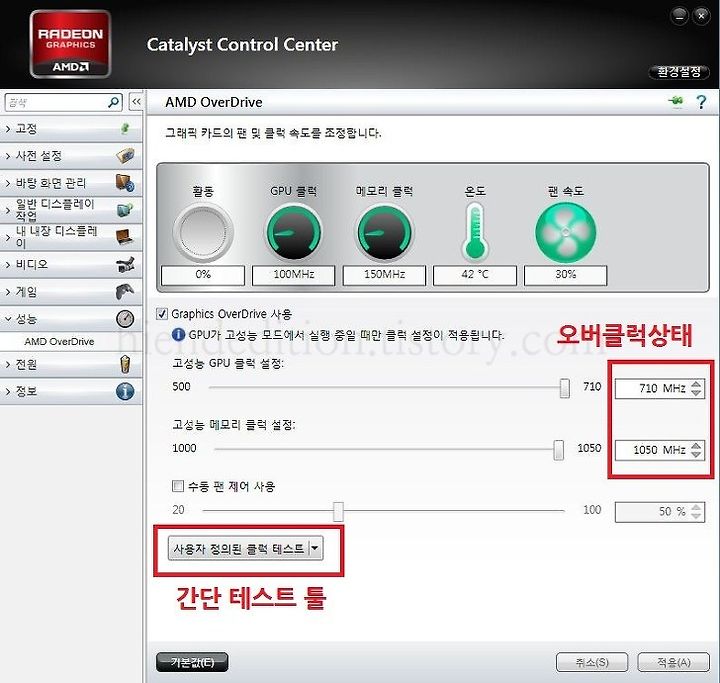This screenshot has width=720, height=683.
Task: Click the 일반 디스플레이 작업 monitor icon
Action: 125,210
